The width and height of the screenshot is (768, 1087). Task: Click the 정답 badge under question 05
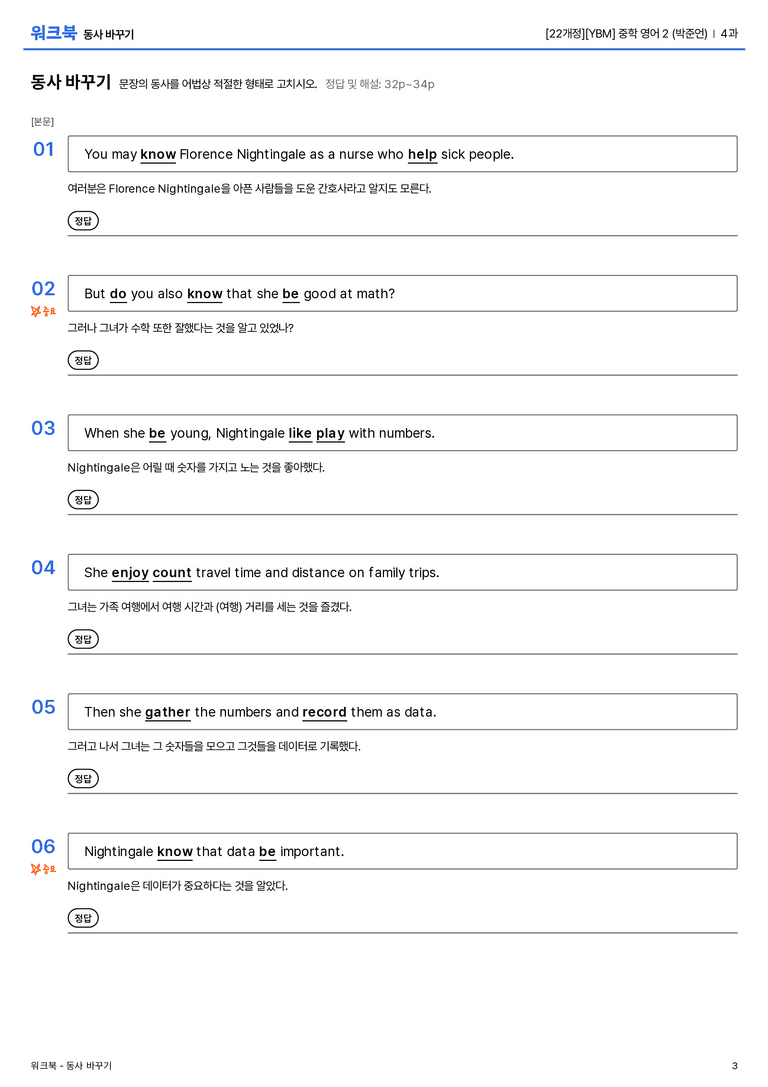tap(83, 779)
